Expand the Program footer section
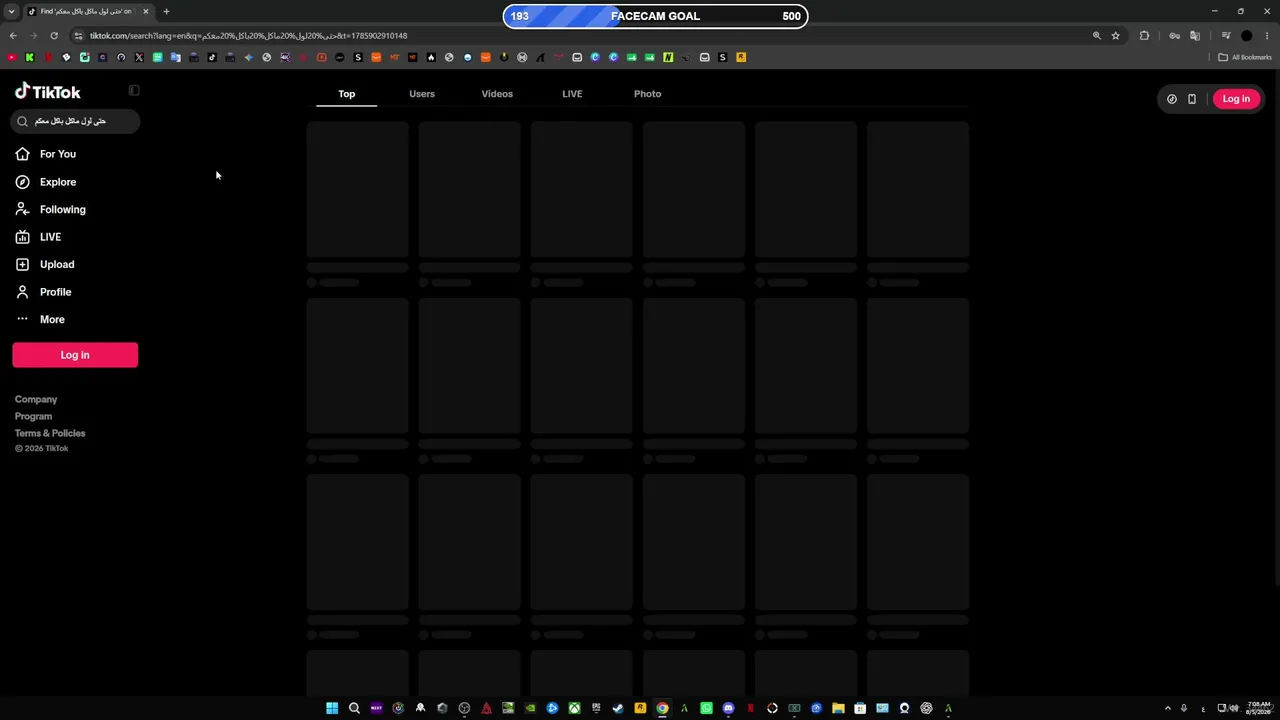 tap(33, 416)
